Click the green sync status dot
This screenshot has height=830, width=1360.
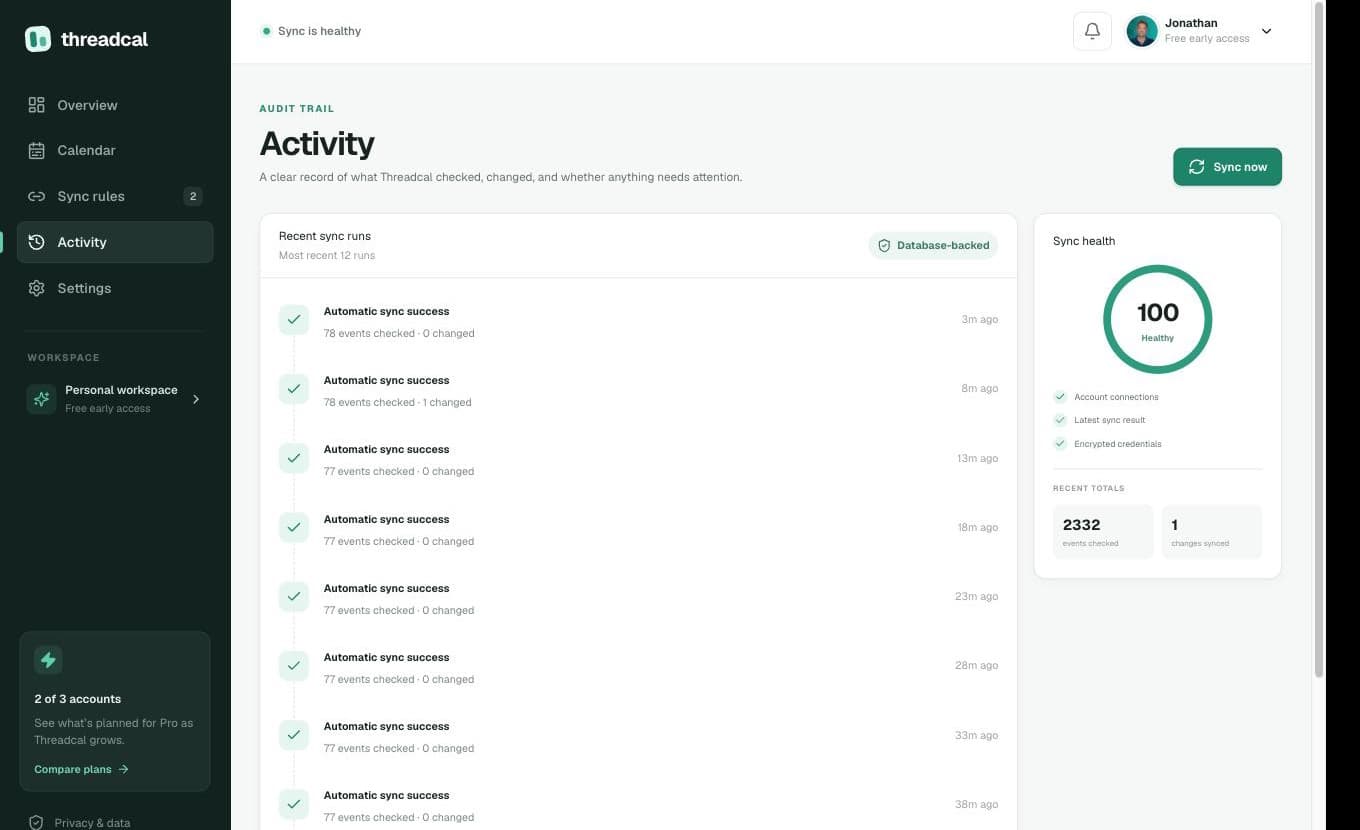coord(266,31)
